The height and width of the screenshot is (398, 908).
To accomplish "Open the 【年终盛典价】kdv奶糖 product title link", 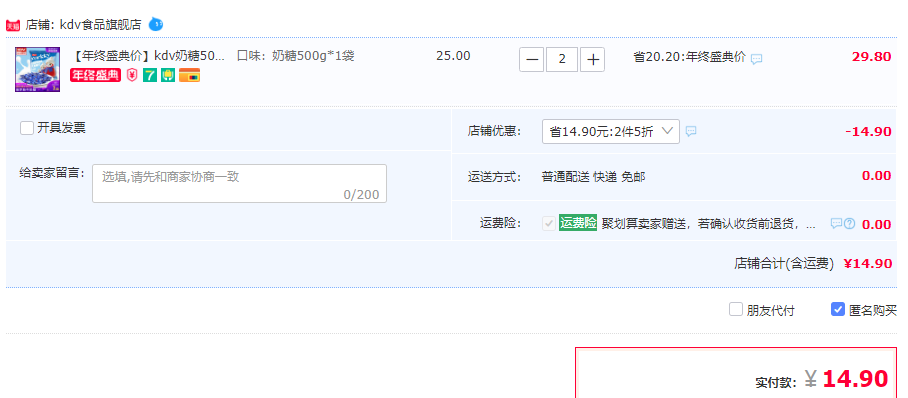I will click(148, 56).
